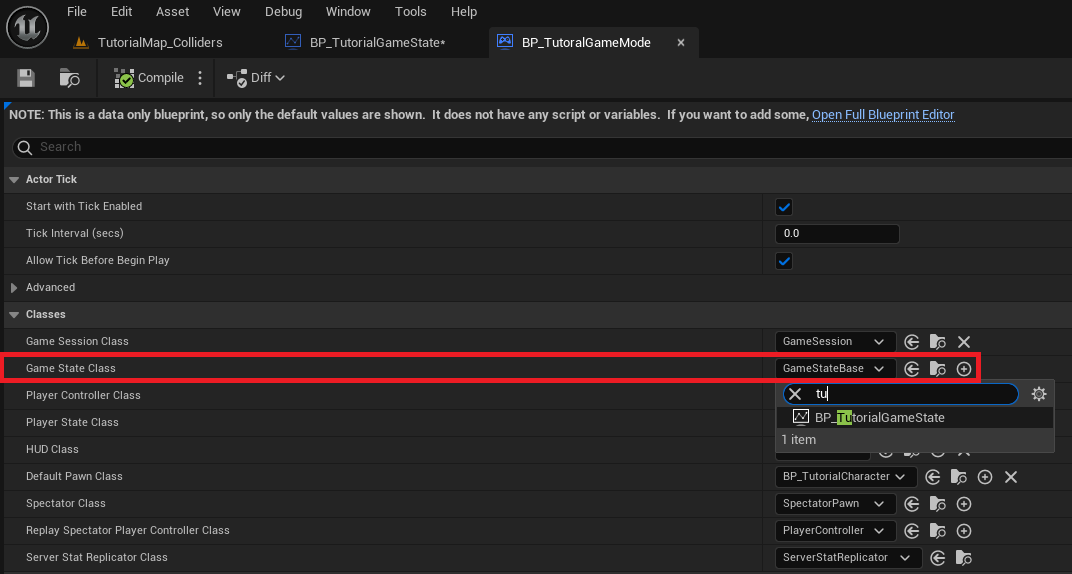
Task: Switch to TutorialMap_Colliders tab
Action: (x=148, y=42)
